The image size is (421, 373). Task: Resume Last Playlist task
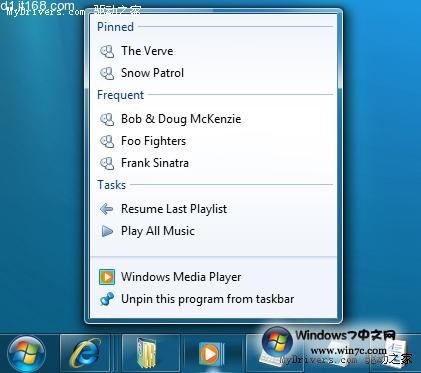coord(213,209)
